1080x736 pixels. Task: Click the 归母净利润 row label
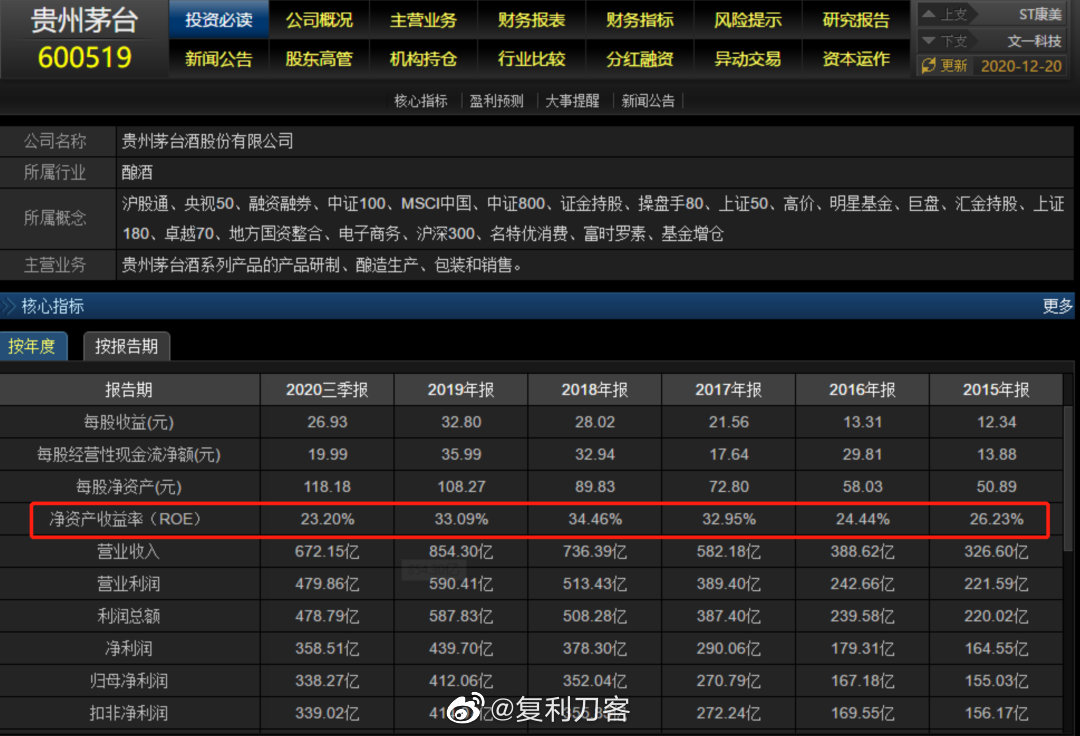coord(129,681)
